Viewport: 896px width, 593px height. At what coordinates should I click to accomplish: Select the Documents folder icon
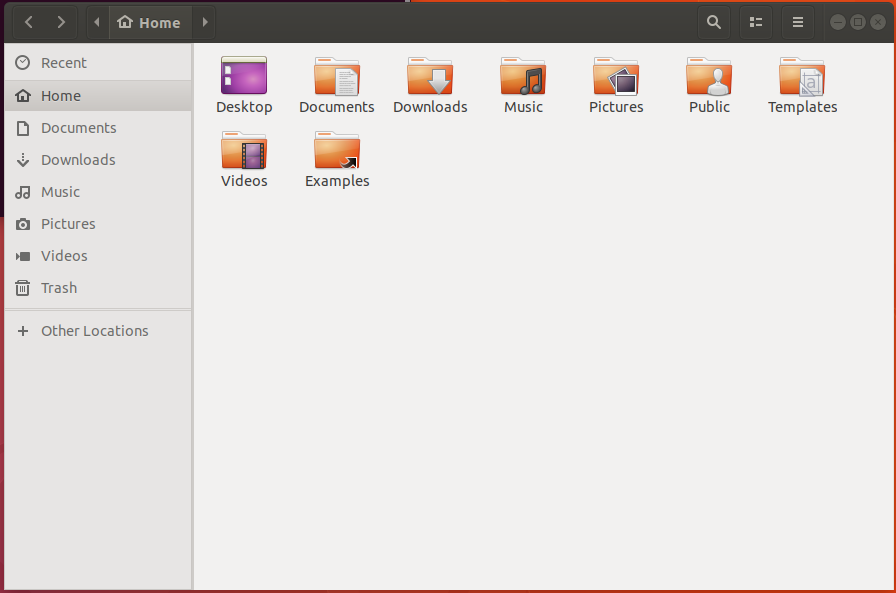(337, 75)
